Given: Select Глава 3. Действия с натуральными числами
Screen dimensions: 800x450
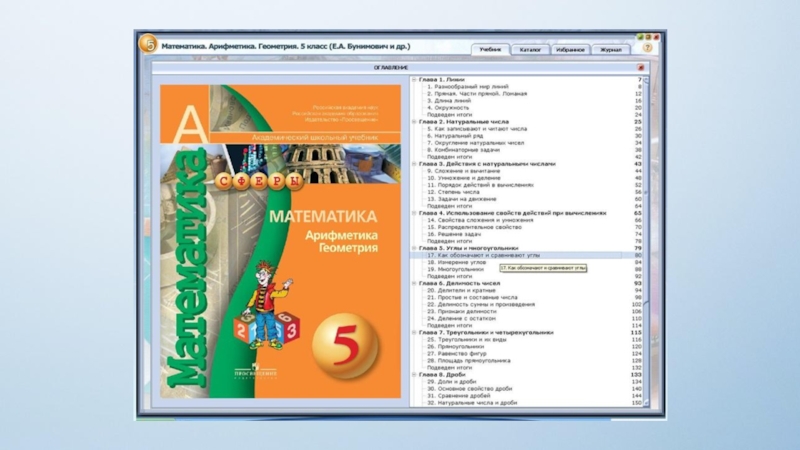Looking at the screenshot, I should coord(487,164).
